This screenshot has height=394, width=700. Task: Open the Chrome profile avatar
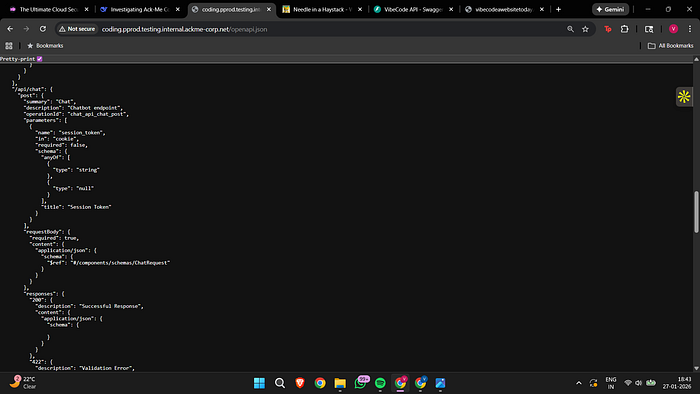tap(673, 29)
